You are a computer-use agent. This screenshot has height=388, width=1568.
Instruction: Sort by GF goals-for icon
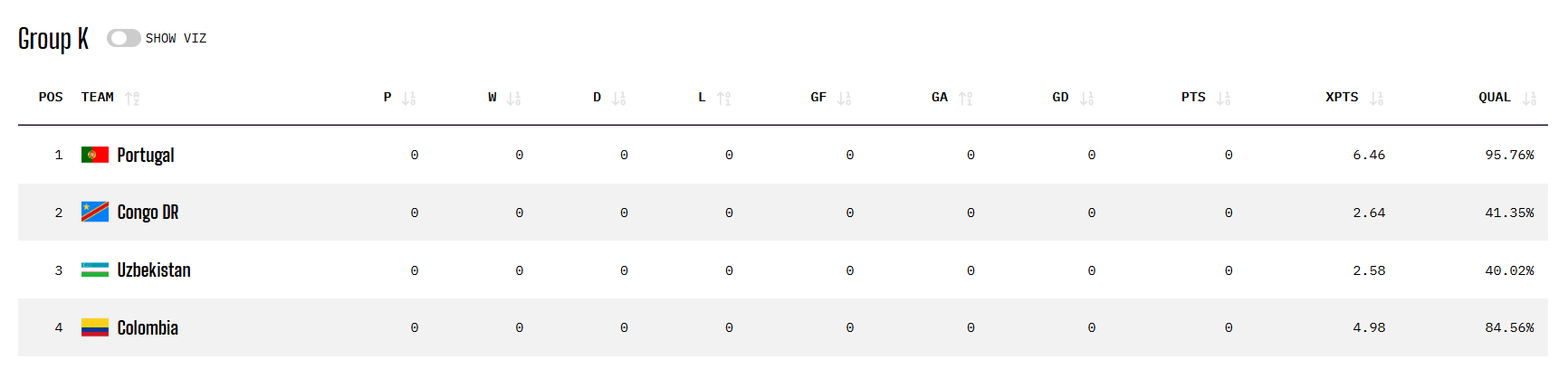coord(844,98)
